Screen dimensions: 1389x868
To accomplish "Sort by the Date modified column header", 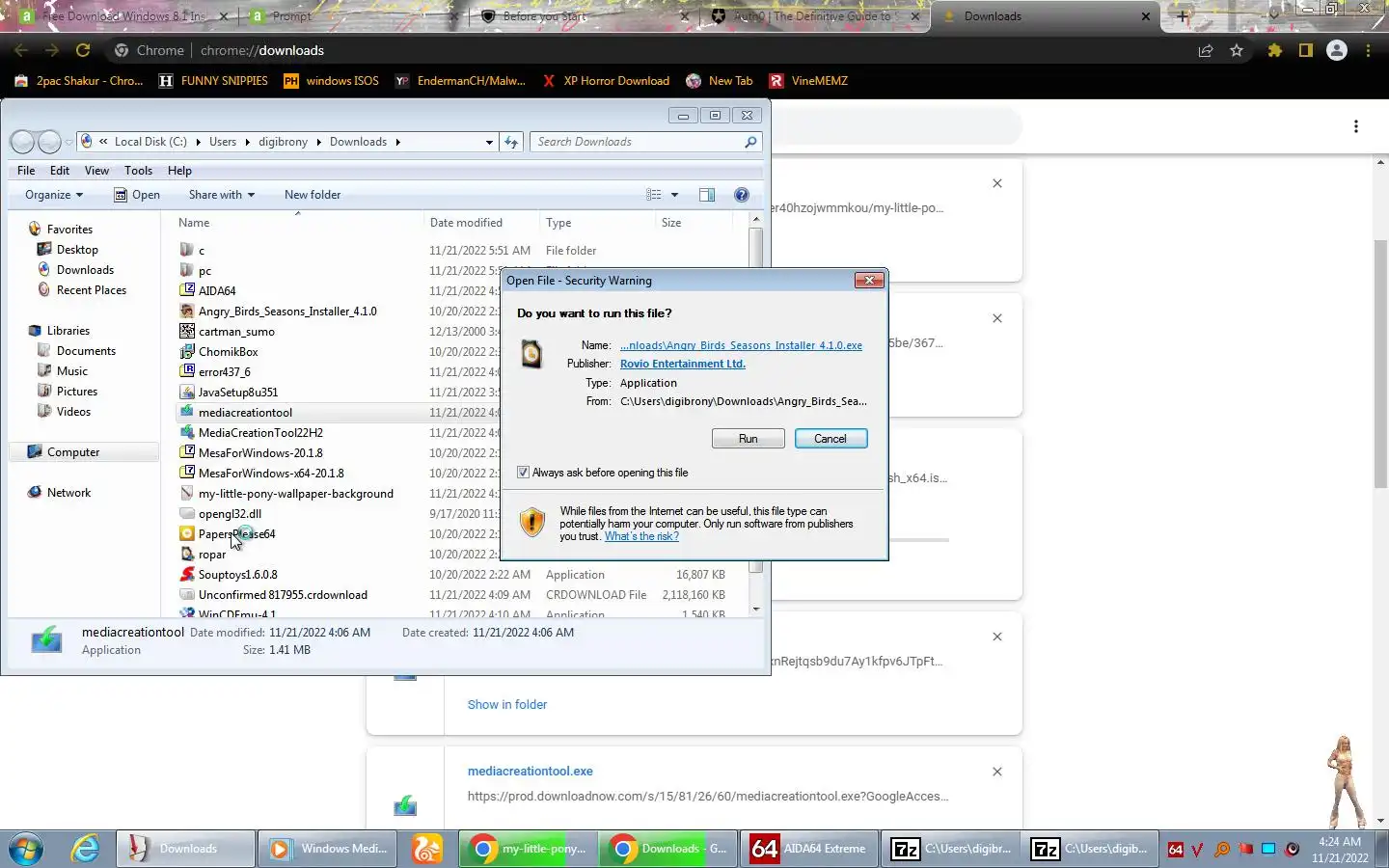I will (x=466, y=223).
